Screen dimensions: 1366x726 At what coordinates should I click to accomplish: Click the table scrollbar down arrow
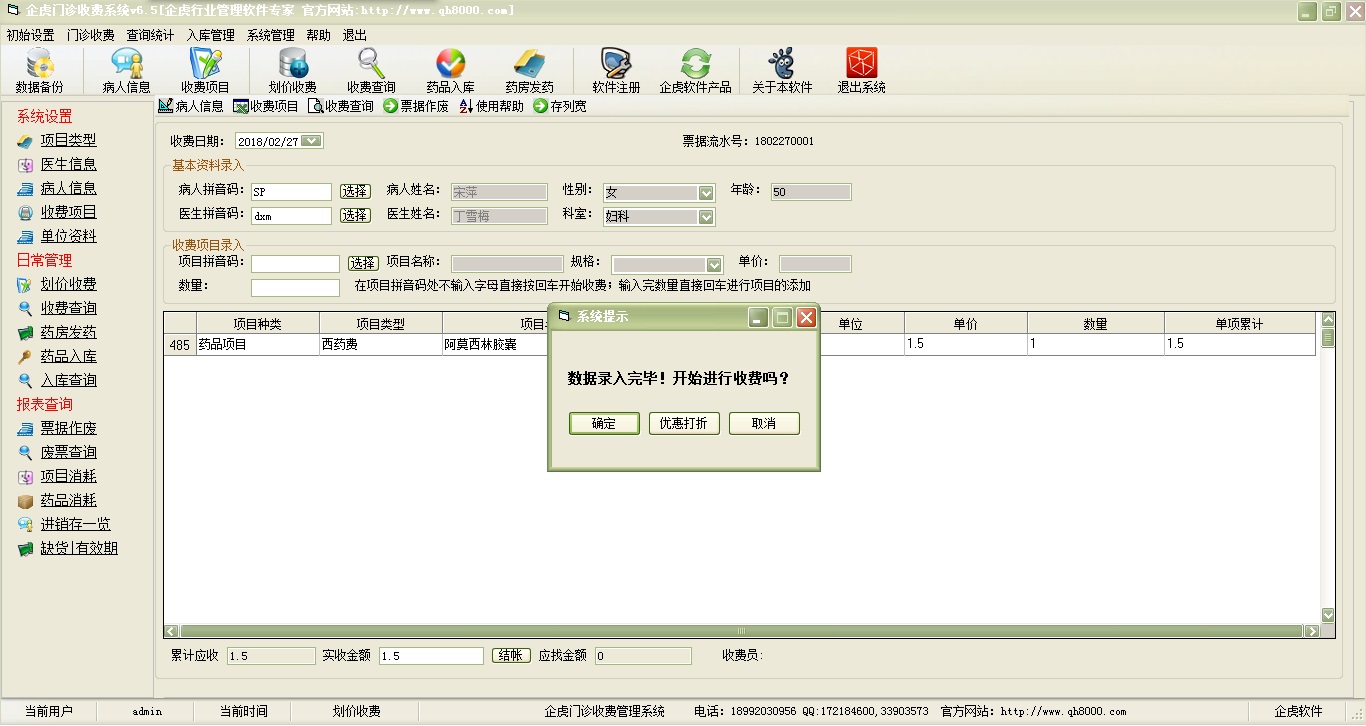pyautogui.click(x=1328, y=616)
